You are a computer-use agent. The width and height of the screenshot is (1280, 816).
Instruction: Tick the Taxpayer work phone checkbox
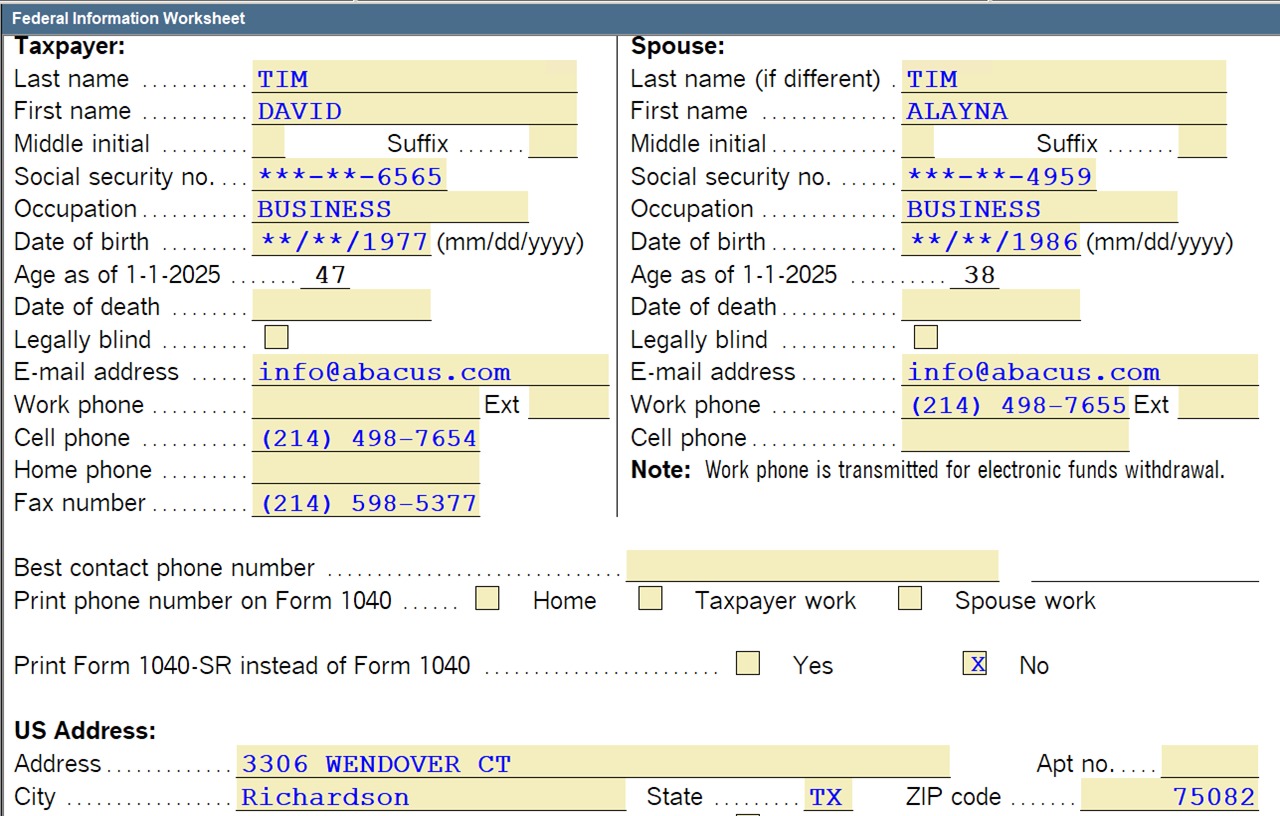[650, 599]
